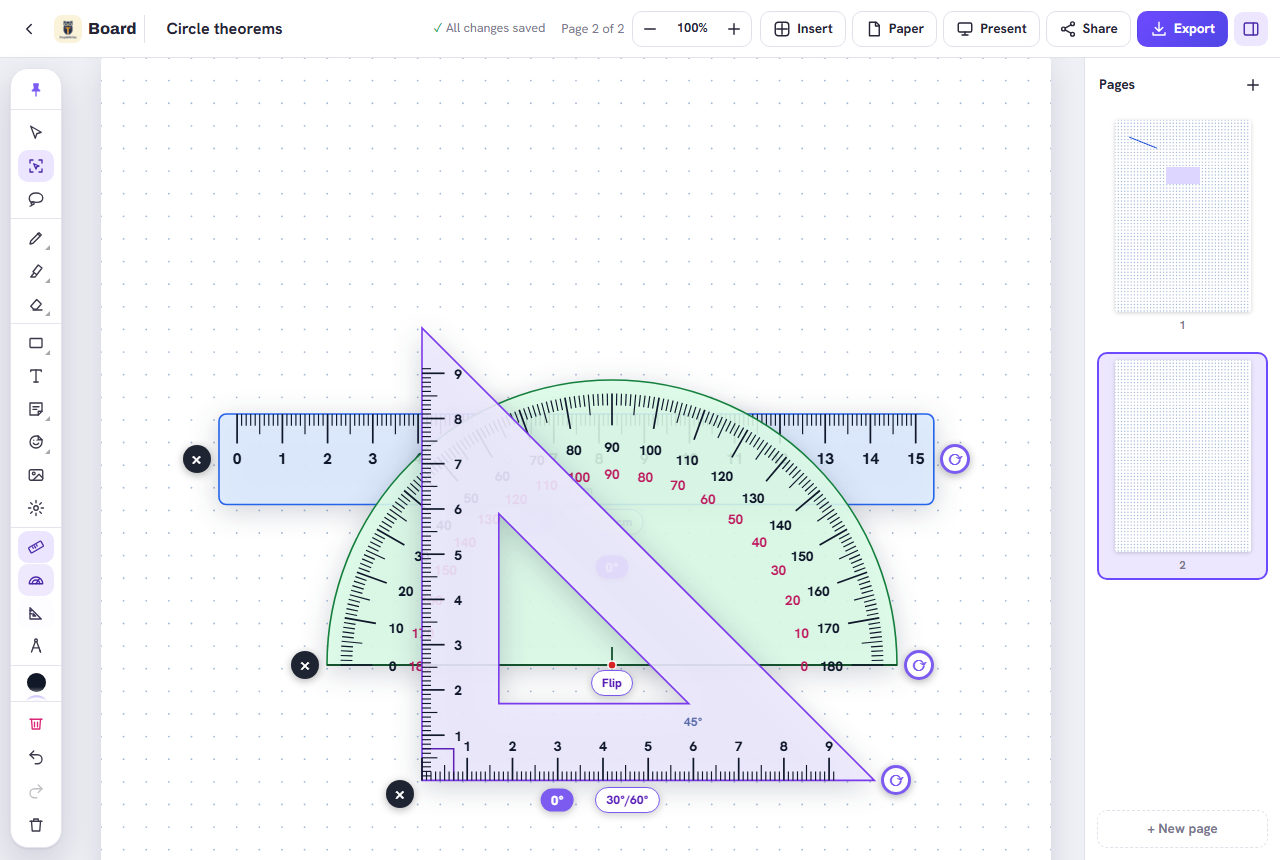The width and height of the screenshot is (1280, 860).
Task: Toggle the ruler tool
Action: click(36, 547)
